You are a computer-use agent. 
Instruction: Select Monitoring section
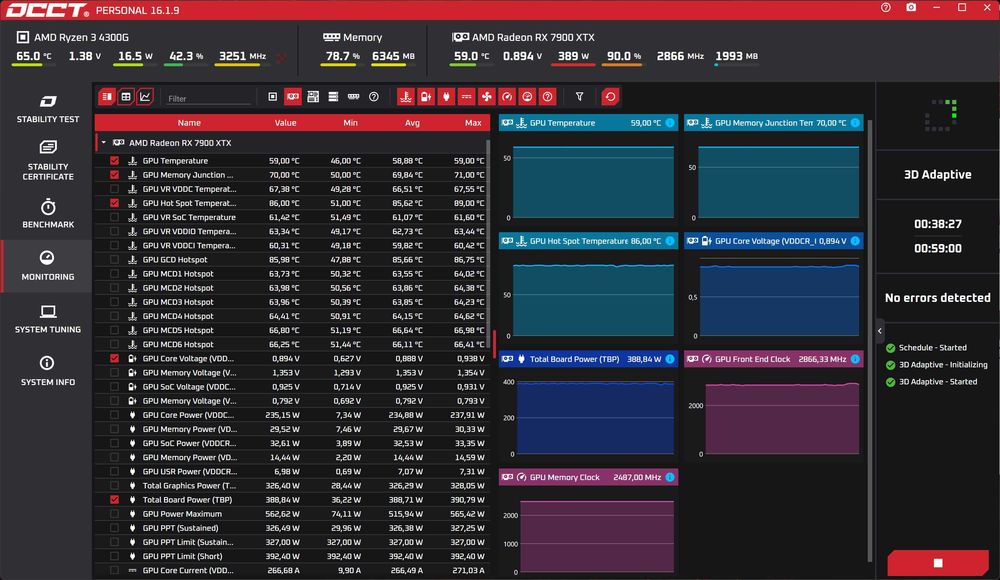(x=48, y=266)
